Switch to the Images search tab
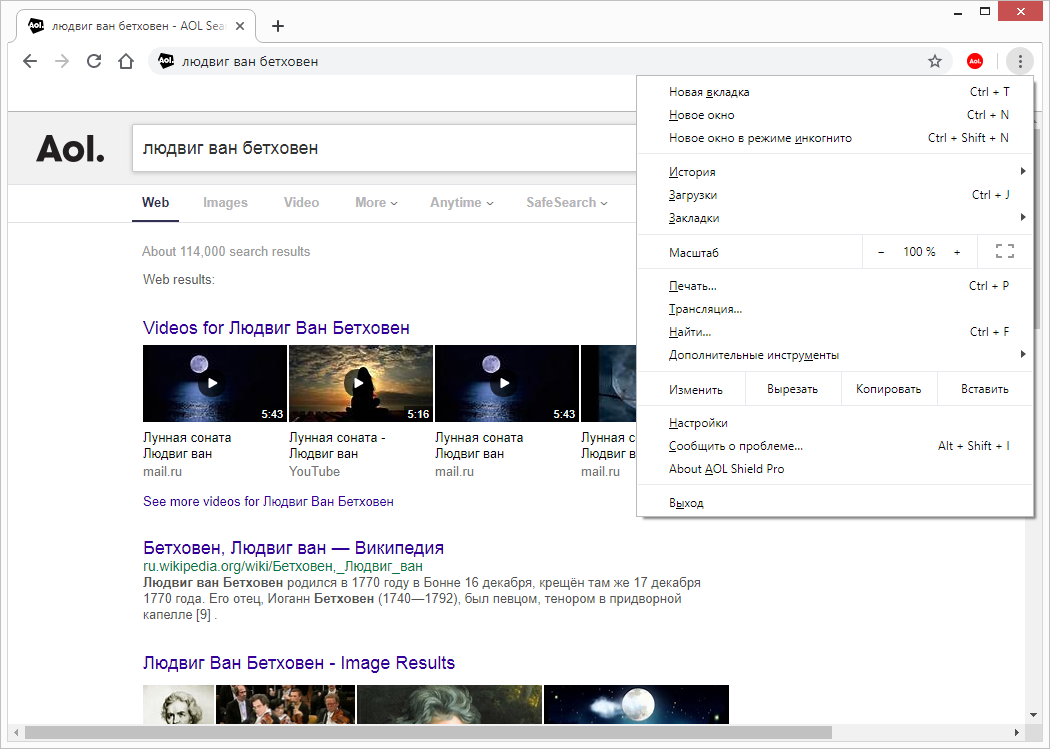The height and width of the screenshot is (749, 1050). click(225, 202)
